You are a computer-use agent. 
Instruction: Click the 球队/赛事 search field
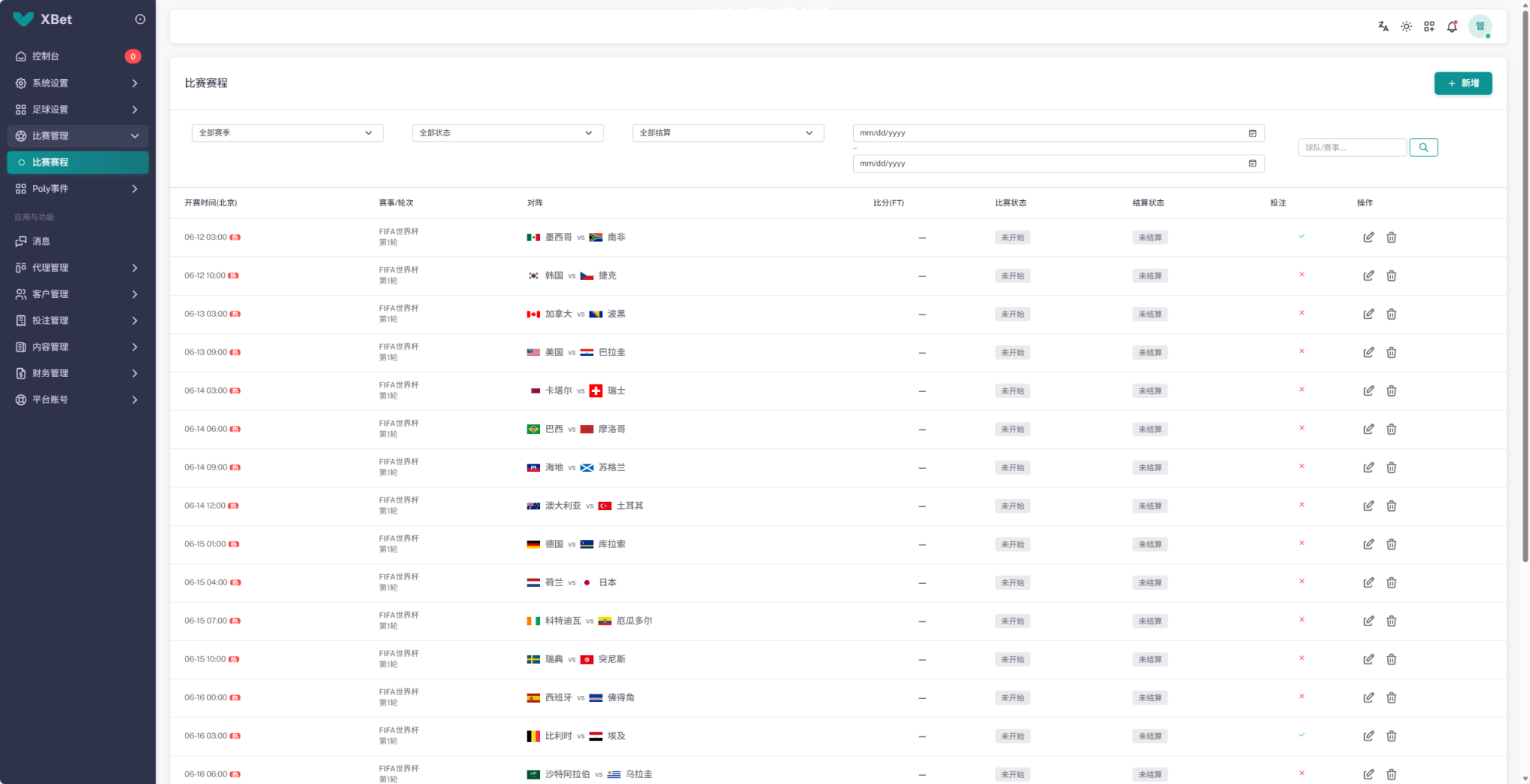coord(1352,148)
